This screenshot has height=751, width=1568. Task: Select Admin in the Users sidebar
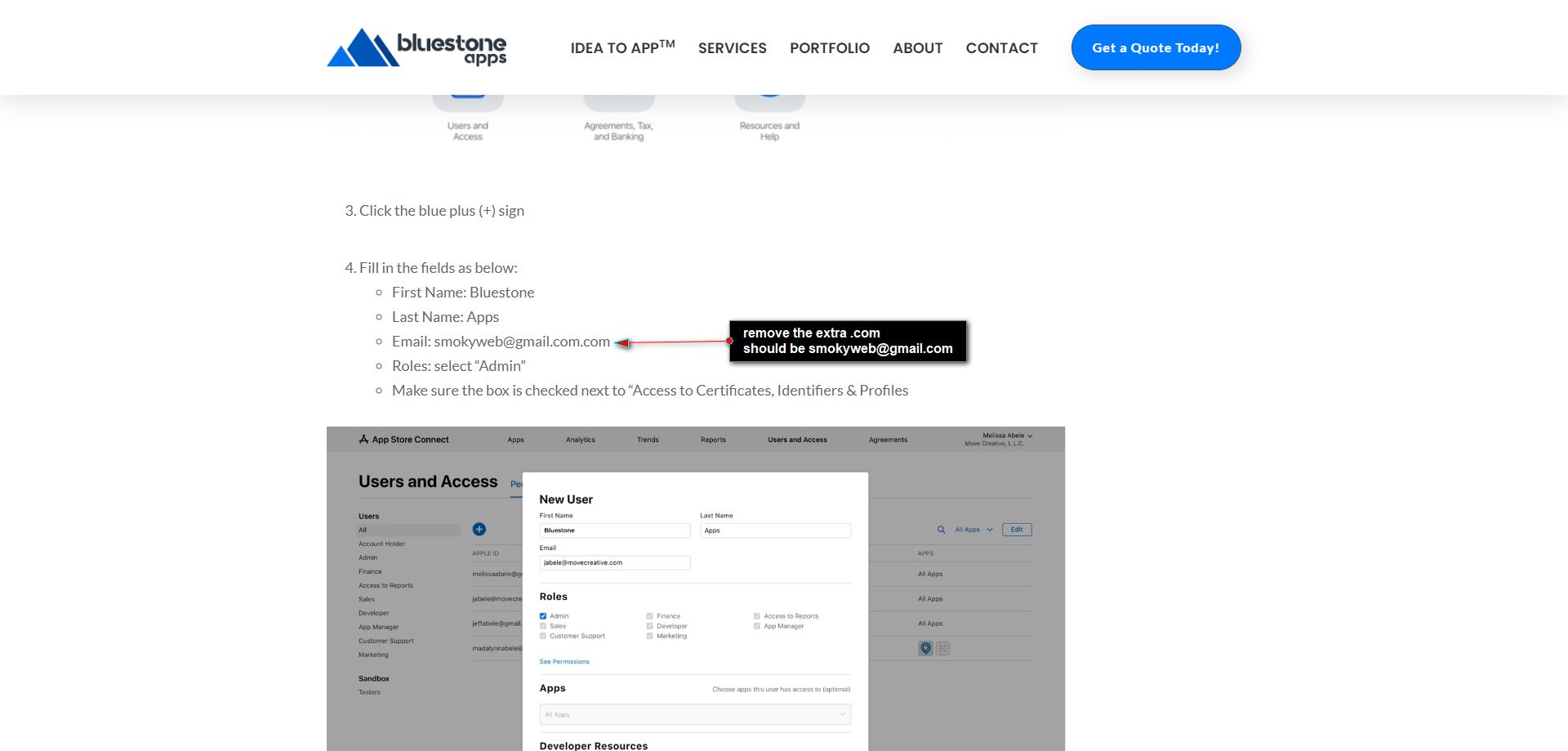368,558
